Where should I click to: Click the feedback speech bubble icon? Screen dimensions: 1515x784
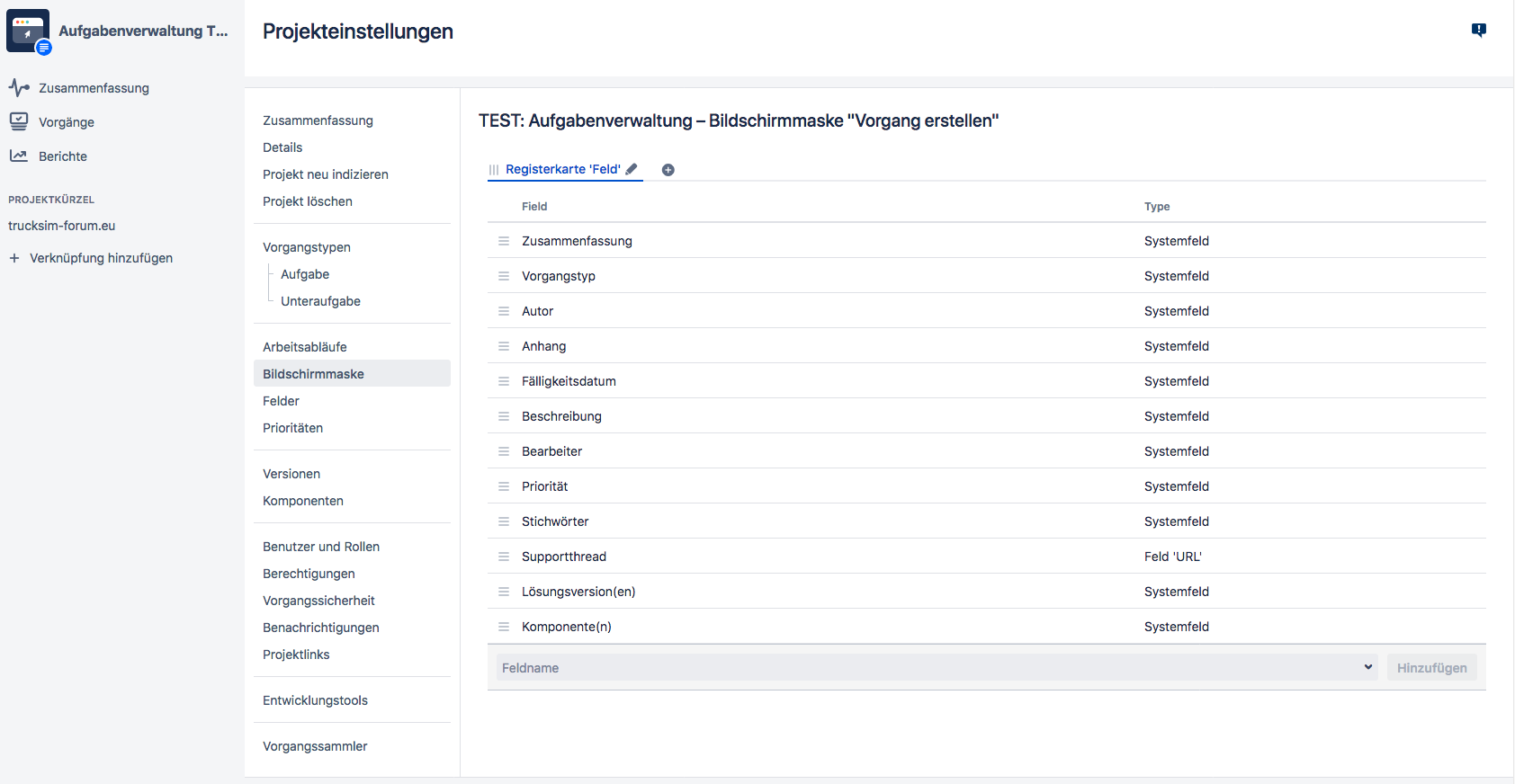[x=1478, y=31]
